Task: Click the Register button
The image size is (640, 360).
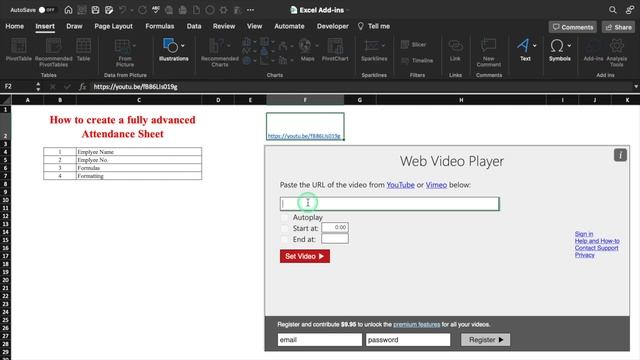Action: click(x=485, y=340)
